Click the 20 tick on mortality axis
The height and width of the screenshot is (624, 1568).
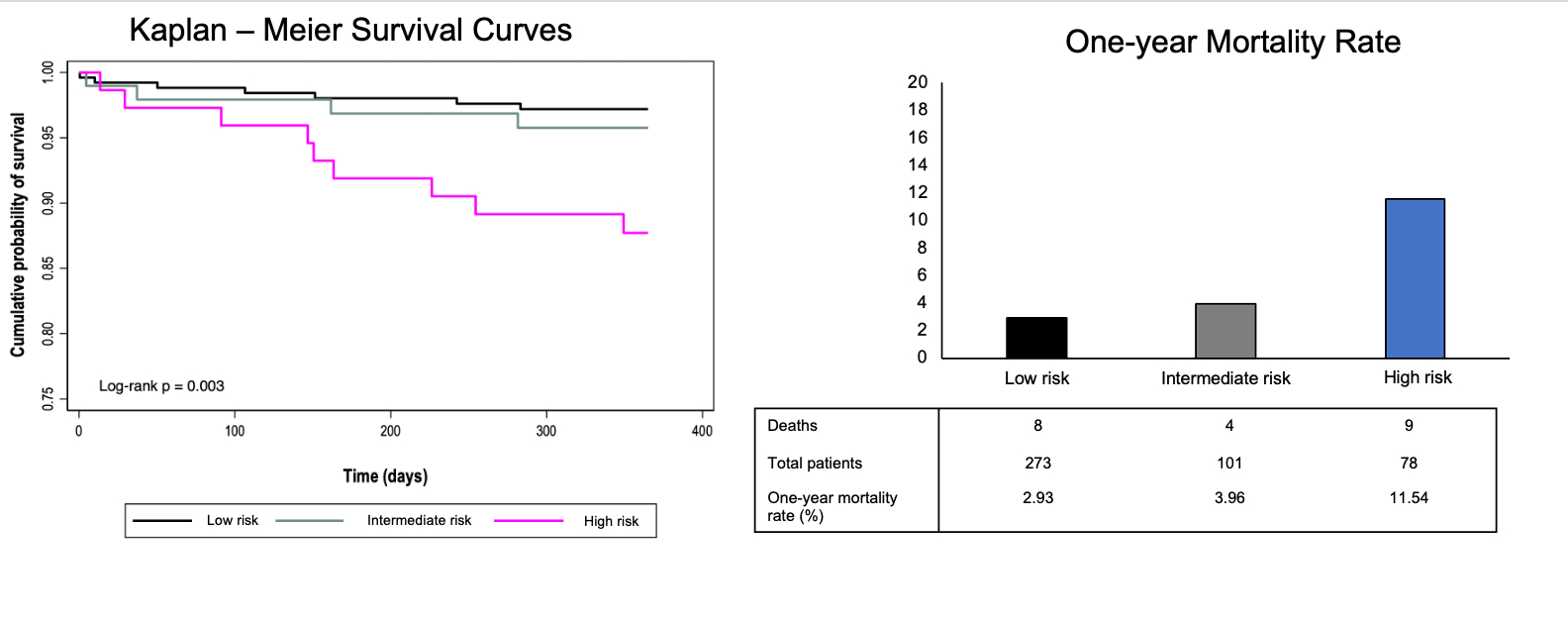[x=918, y=82]
